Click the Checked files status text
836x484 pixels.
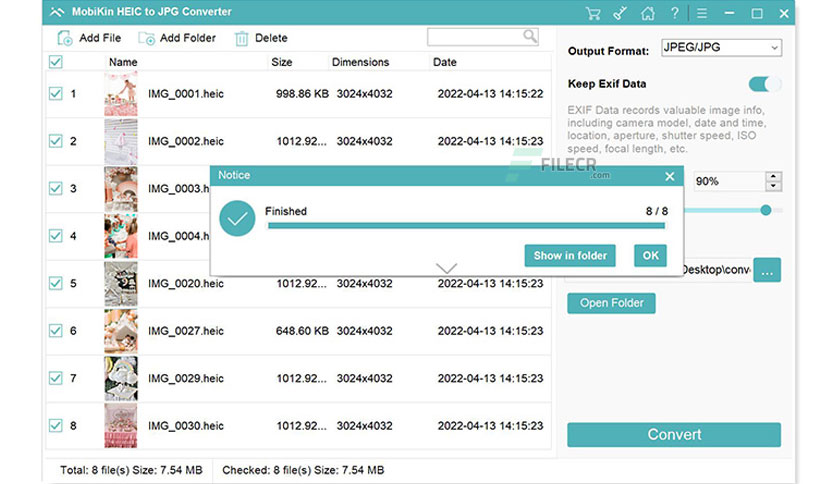[x=303, y=471]
